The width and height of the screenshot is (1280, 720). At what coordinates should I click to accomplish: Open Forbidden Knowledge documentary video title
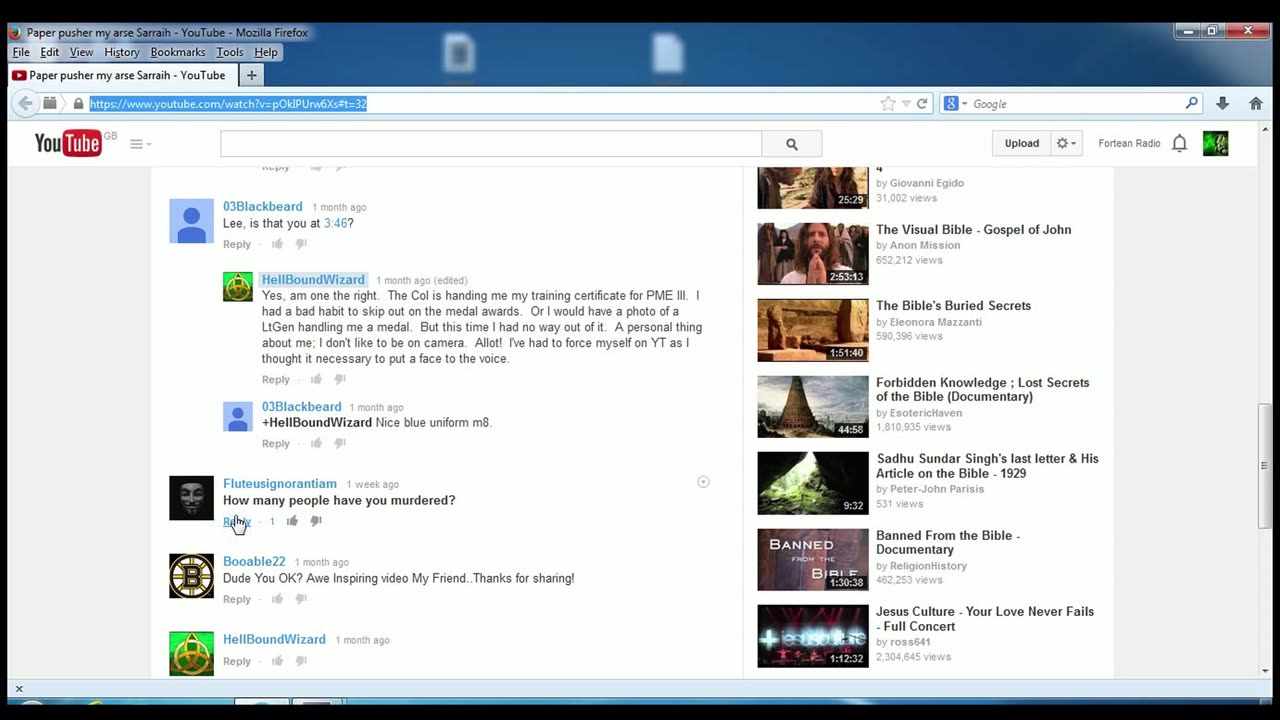coord(982,389)
